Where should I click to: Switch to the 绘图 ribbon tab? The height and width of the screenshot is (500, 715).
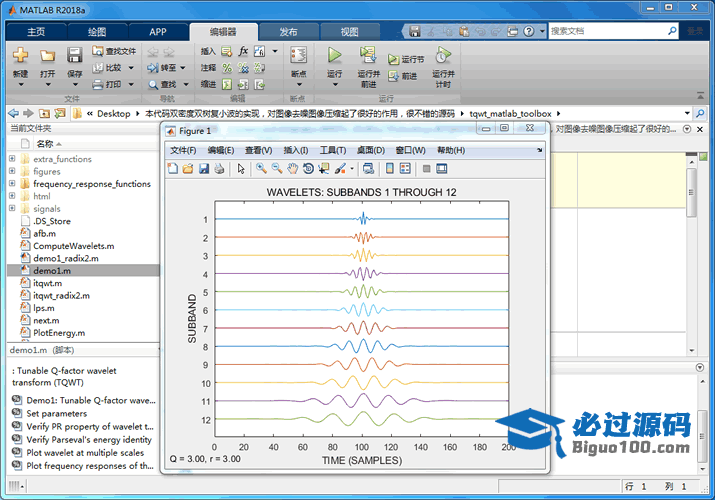[97, 31]
